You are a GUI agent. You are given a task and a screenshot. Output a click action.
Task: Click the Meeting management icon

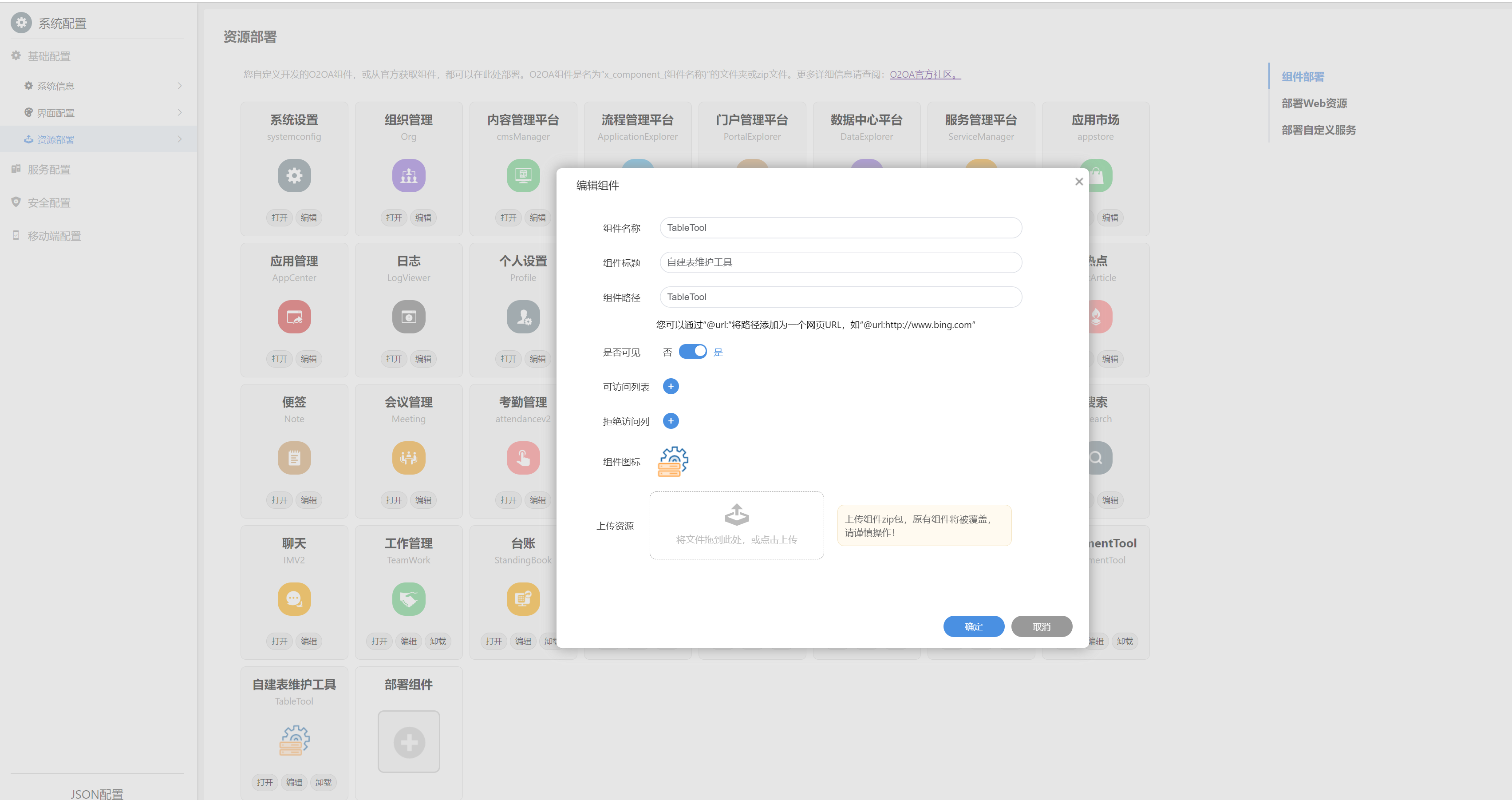[x=409, y=458]
